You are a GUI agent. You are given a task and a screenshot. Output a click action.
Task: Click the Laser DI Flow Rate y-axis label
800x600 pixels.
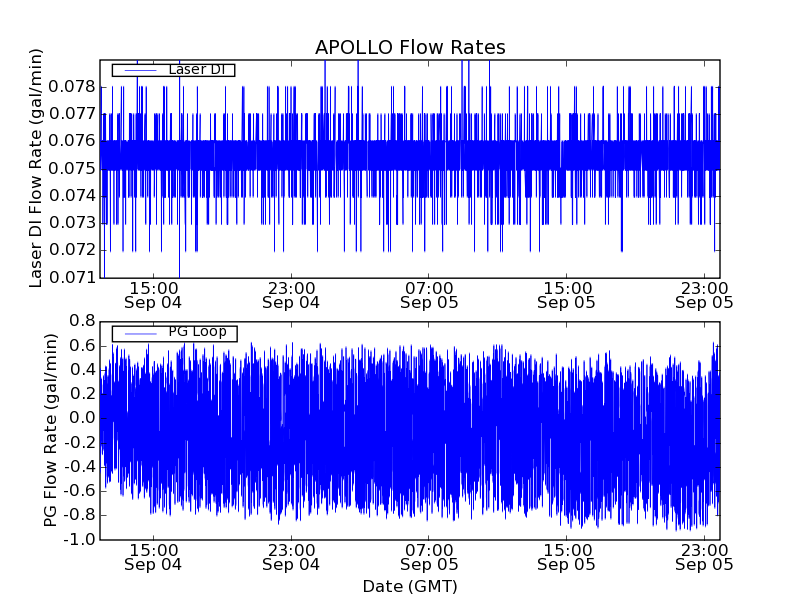coord(37,168)
